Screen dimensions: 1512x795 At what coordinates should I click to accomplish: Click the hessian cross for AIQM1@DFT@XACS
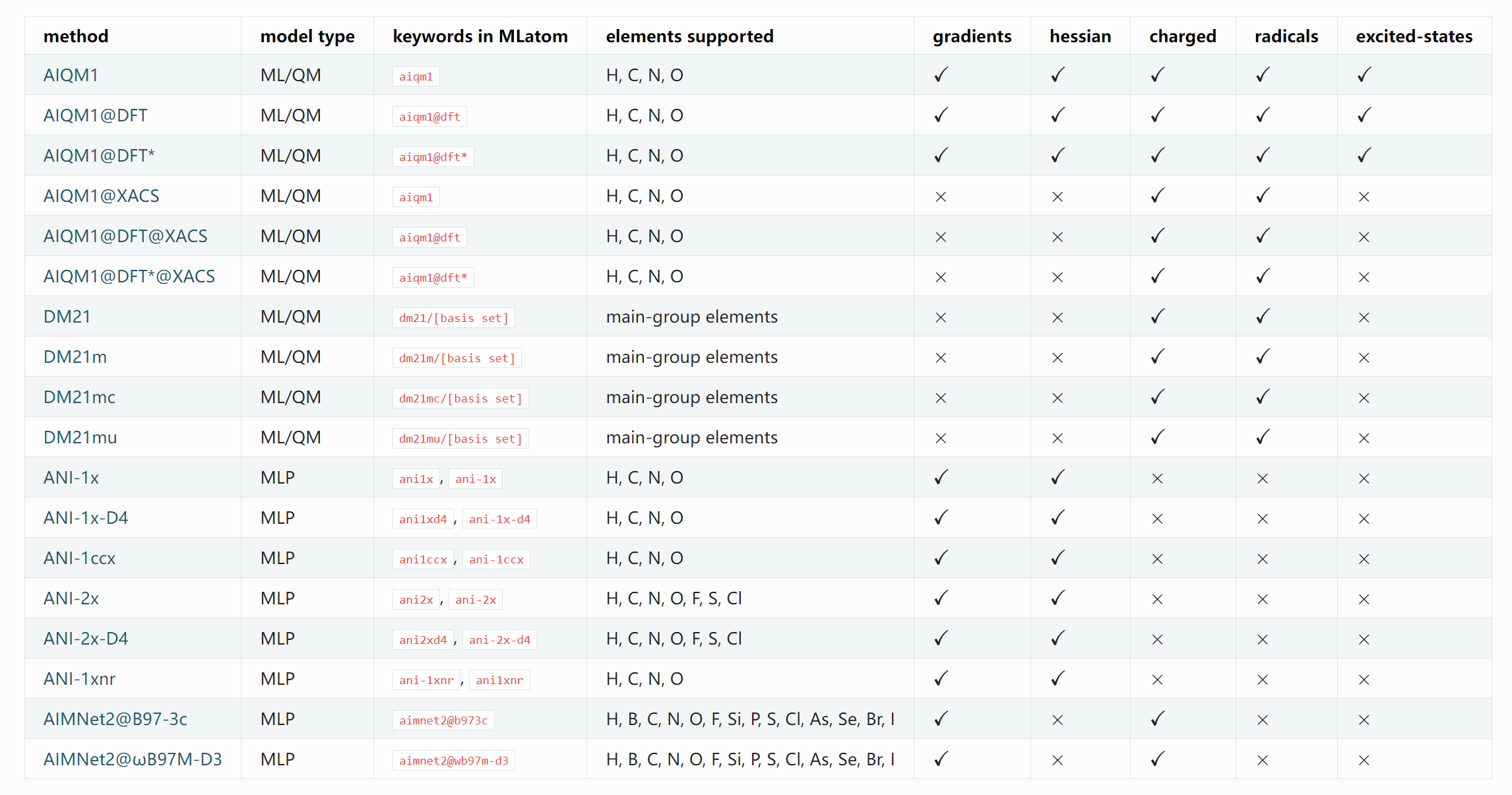point(1057,237)
